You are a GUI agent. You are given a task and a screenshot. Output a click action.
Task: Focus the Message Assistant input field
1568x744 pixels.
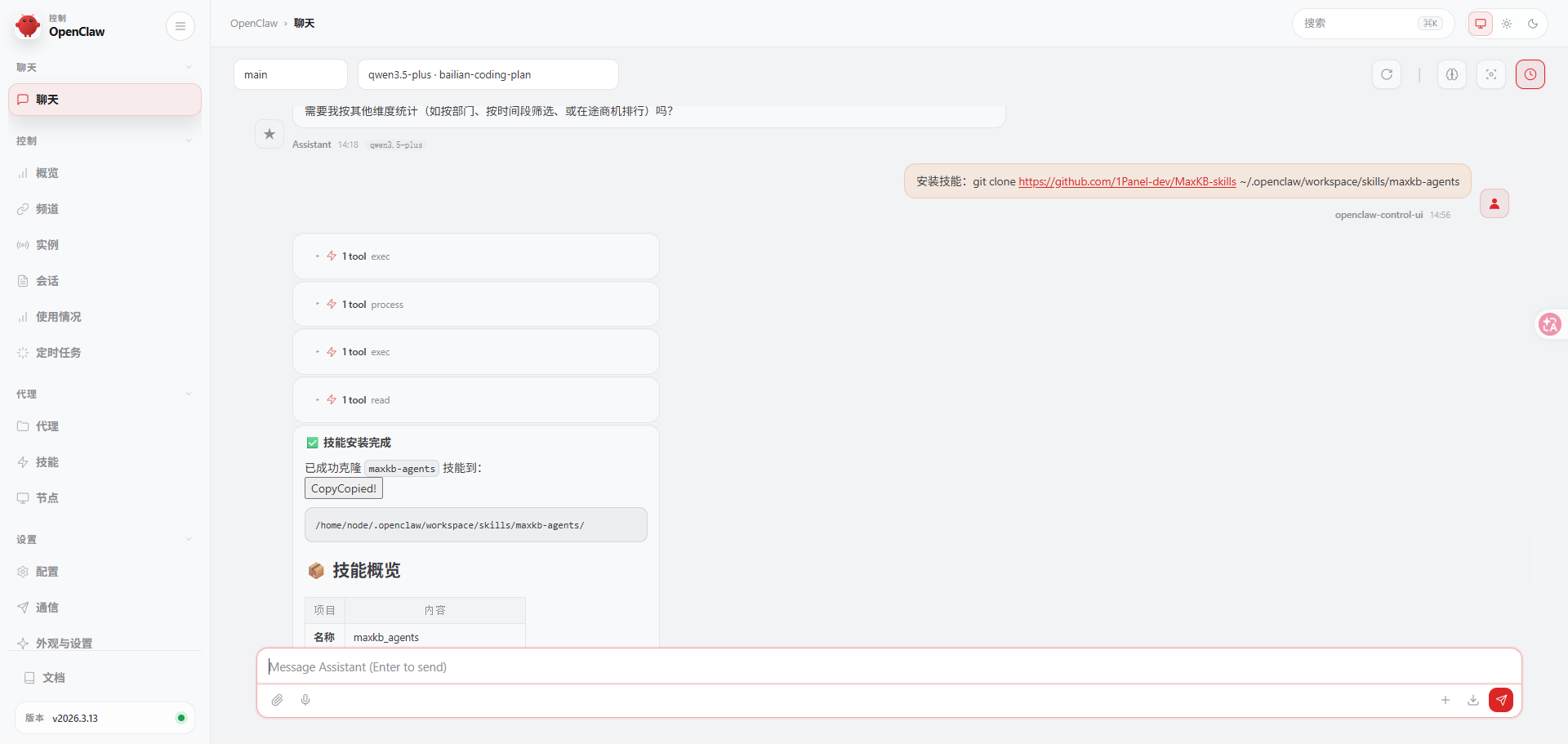(x=889, y=667)
